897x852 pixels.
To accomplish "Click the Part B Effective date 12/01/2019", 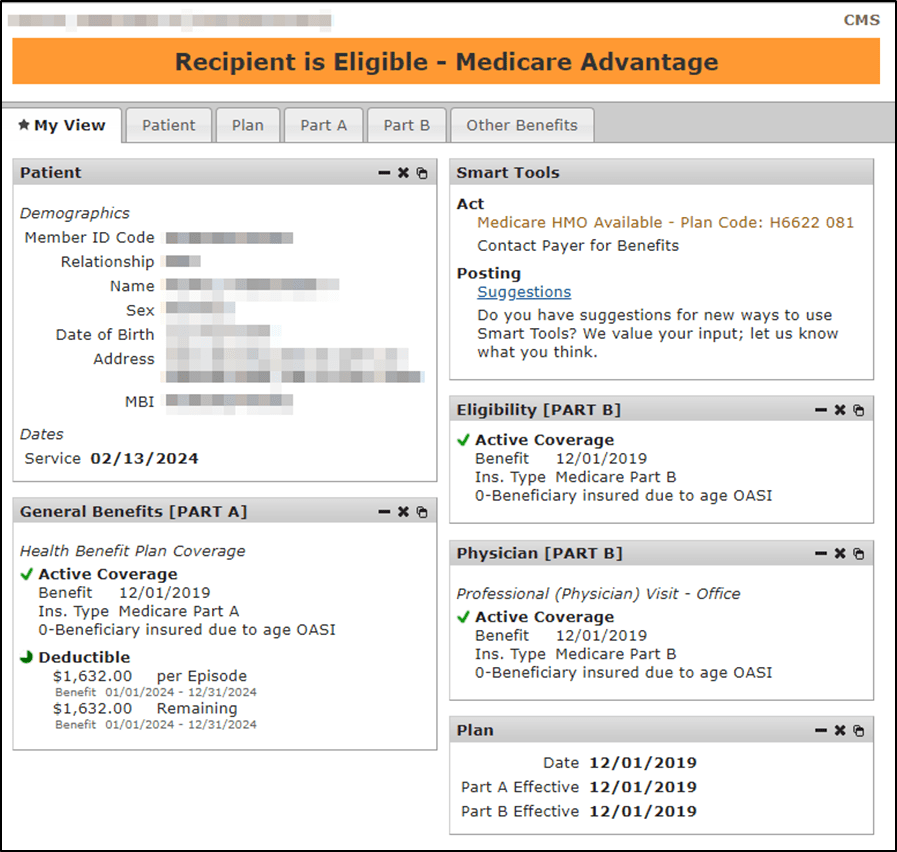I will (643, 811).
